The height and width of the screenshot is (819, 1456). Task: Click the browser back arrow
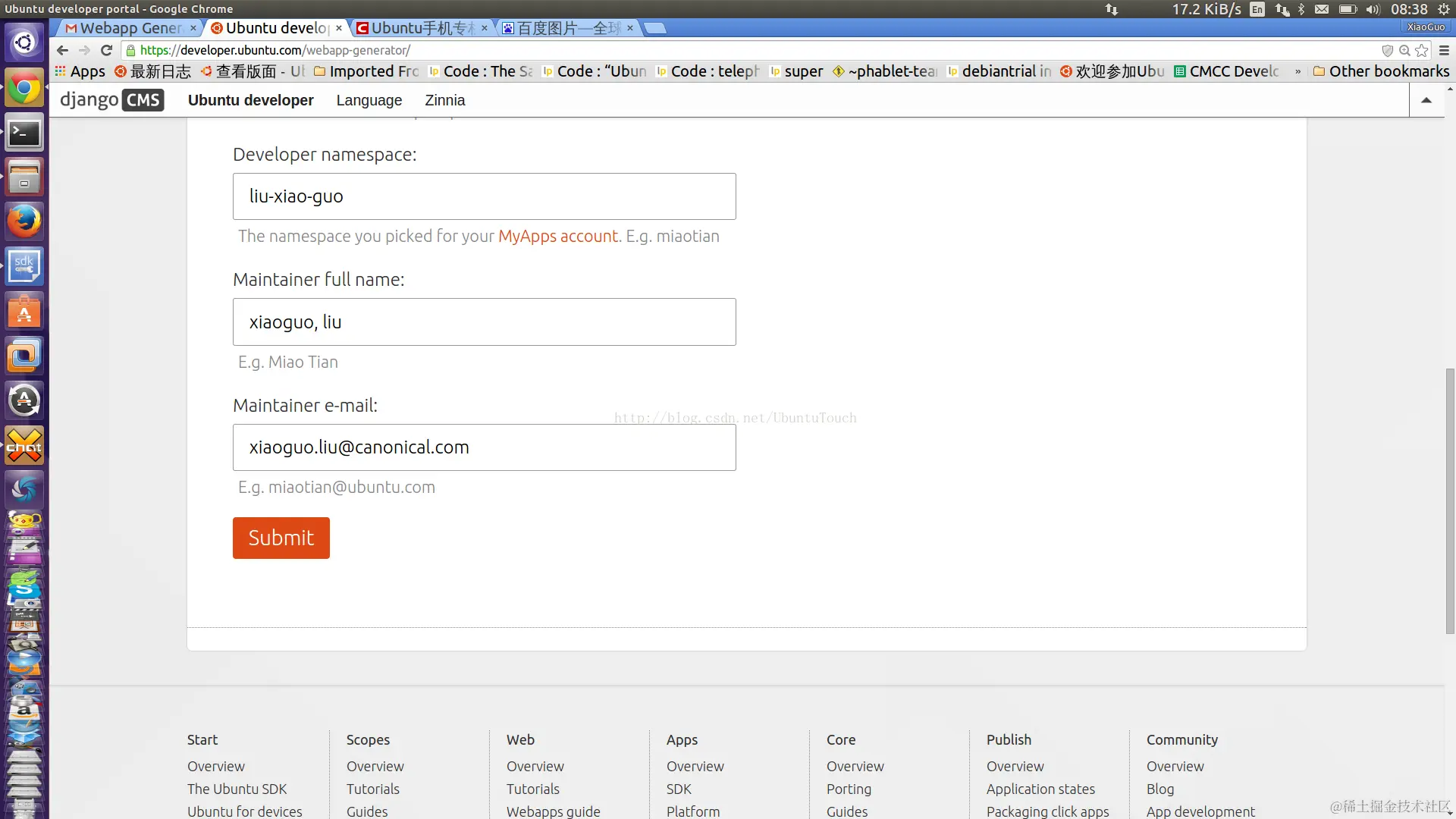(x=62, y=50)
